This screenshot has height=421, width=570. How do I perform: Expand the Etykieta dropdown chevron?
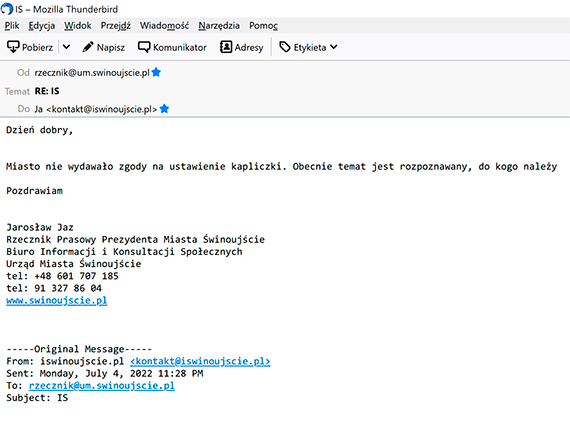pyautogui.click(x=334, y=47)
